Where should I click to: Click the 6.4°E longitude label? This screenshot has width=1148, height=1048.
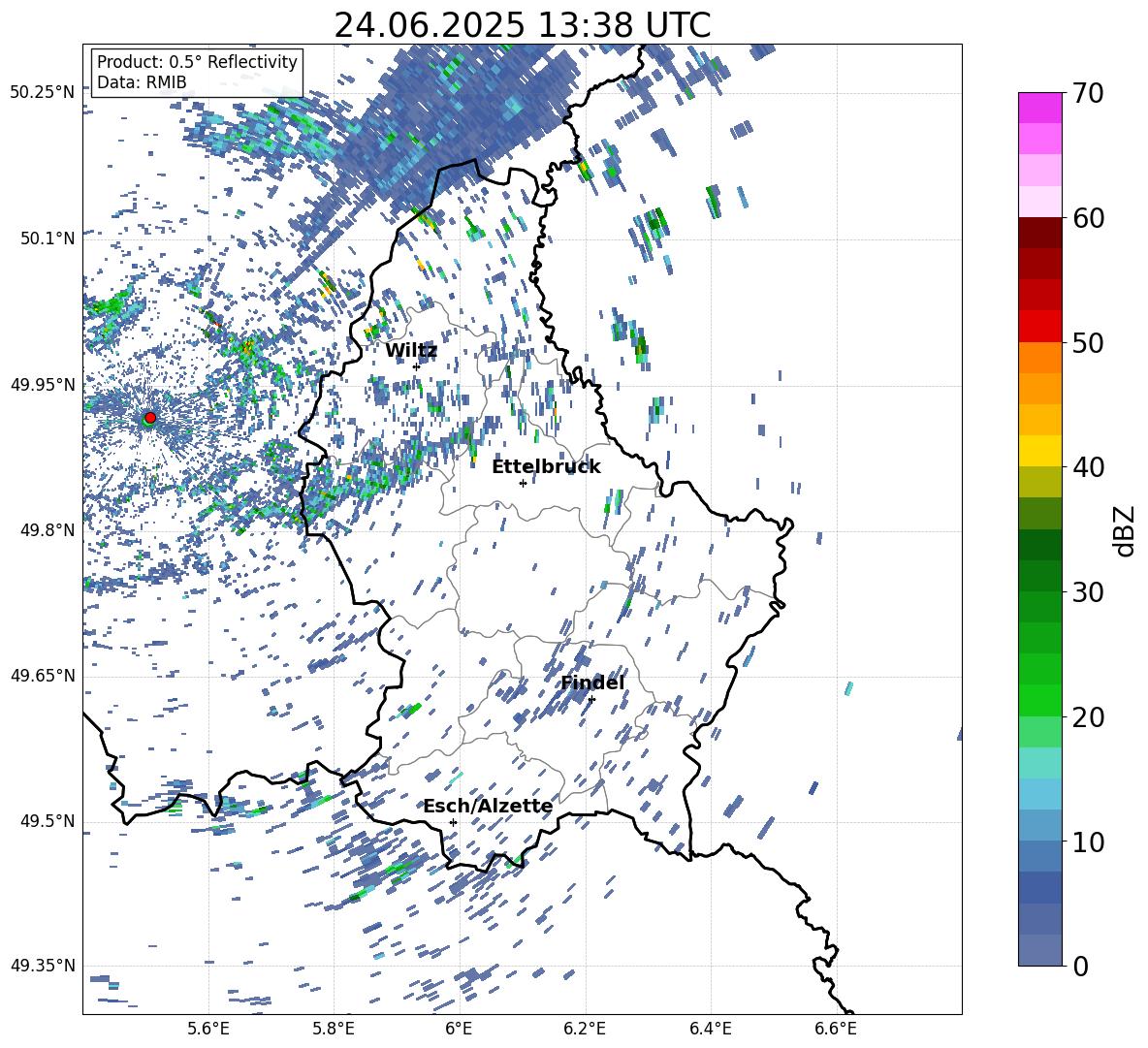(710, 1029)
